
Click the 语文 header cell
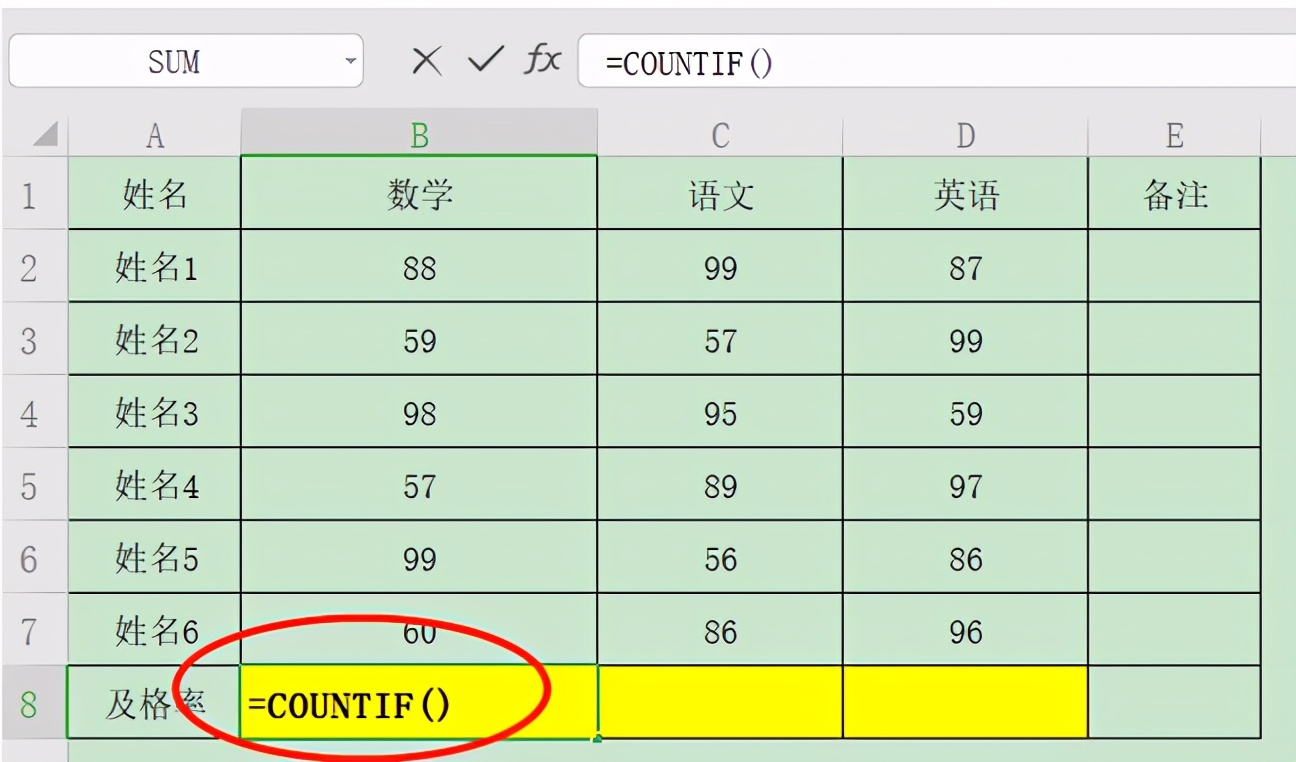point(720,193)
